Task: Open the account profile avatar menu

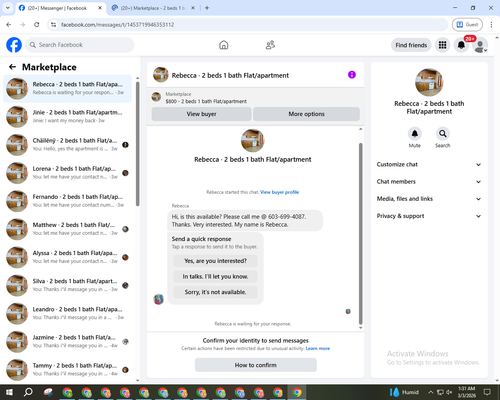Action: click(480, 45)
